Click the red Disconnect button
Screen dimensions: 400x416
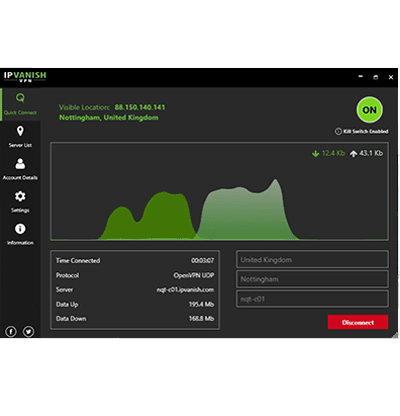358,322
